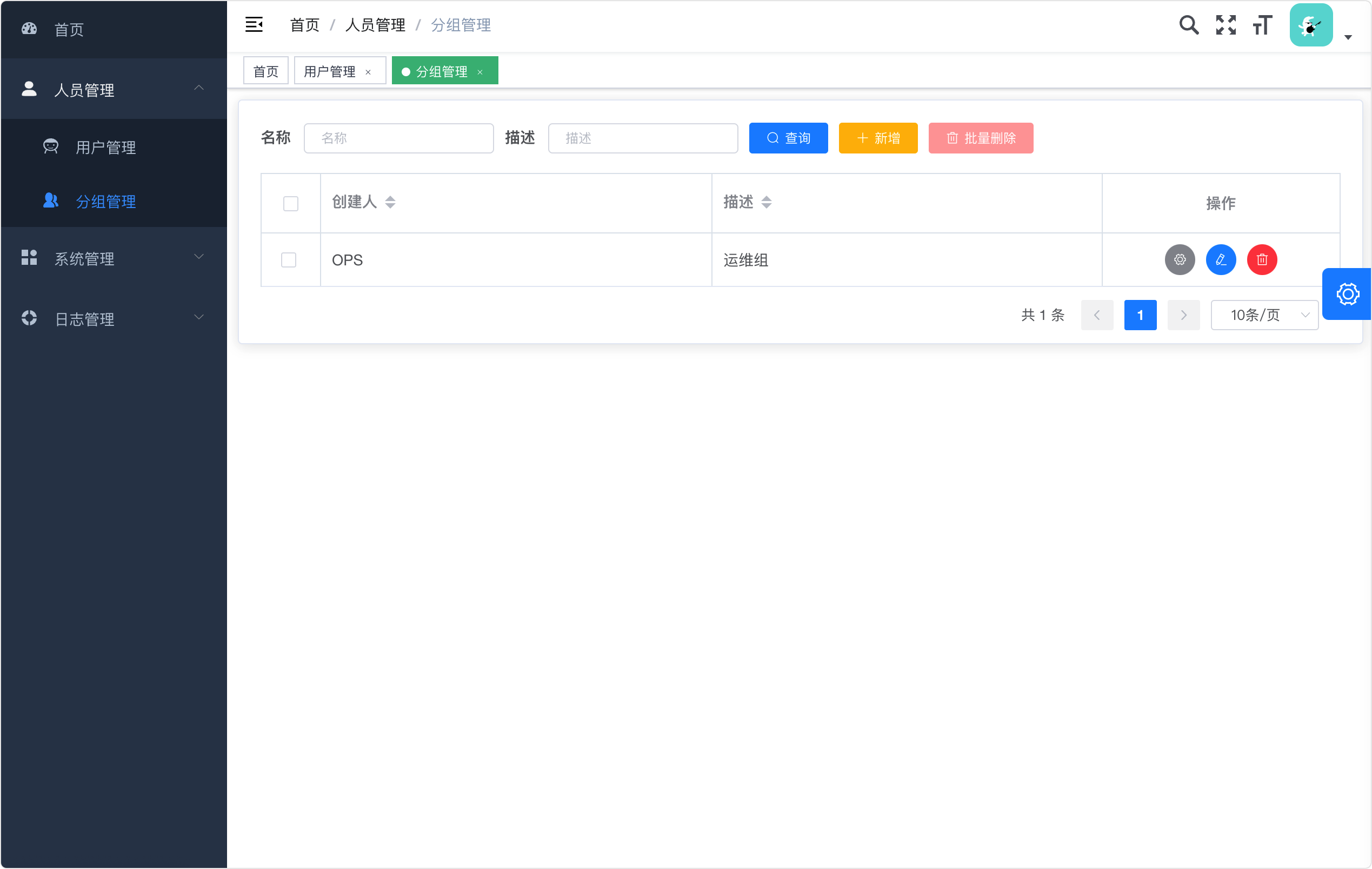Screen dimensions: 1372x869
Task: Click the sidebar collapse hamburger icon
Action: point(254,25)
